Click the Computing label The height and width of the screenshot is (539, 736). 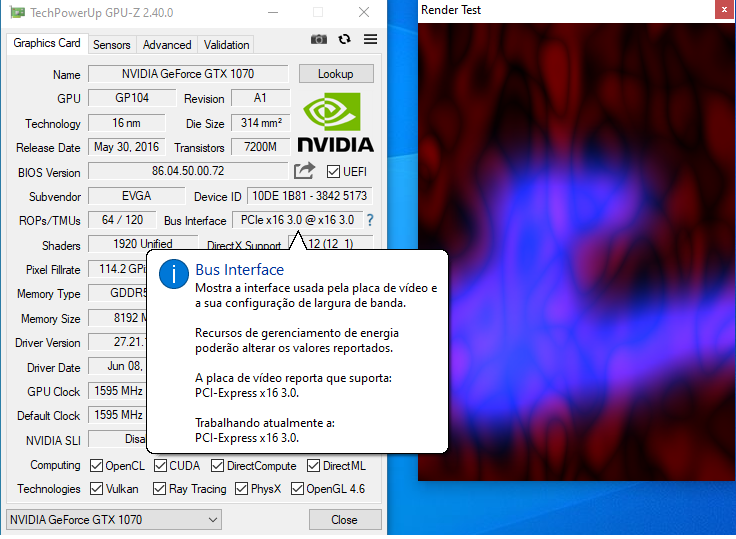click(x=55, y=465)
